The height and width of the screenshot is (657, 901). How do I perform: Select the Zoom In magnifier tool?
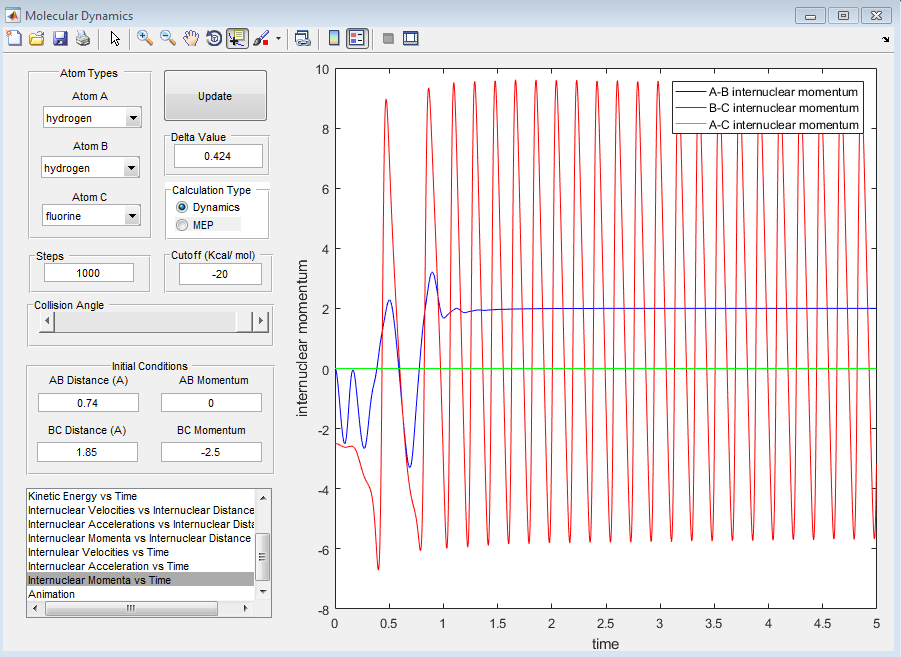coord(145,39)
